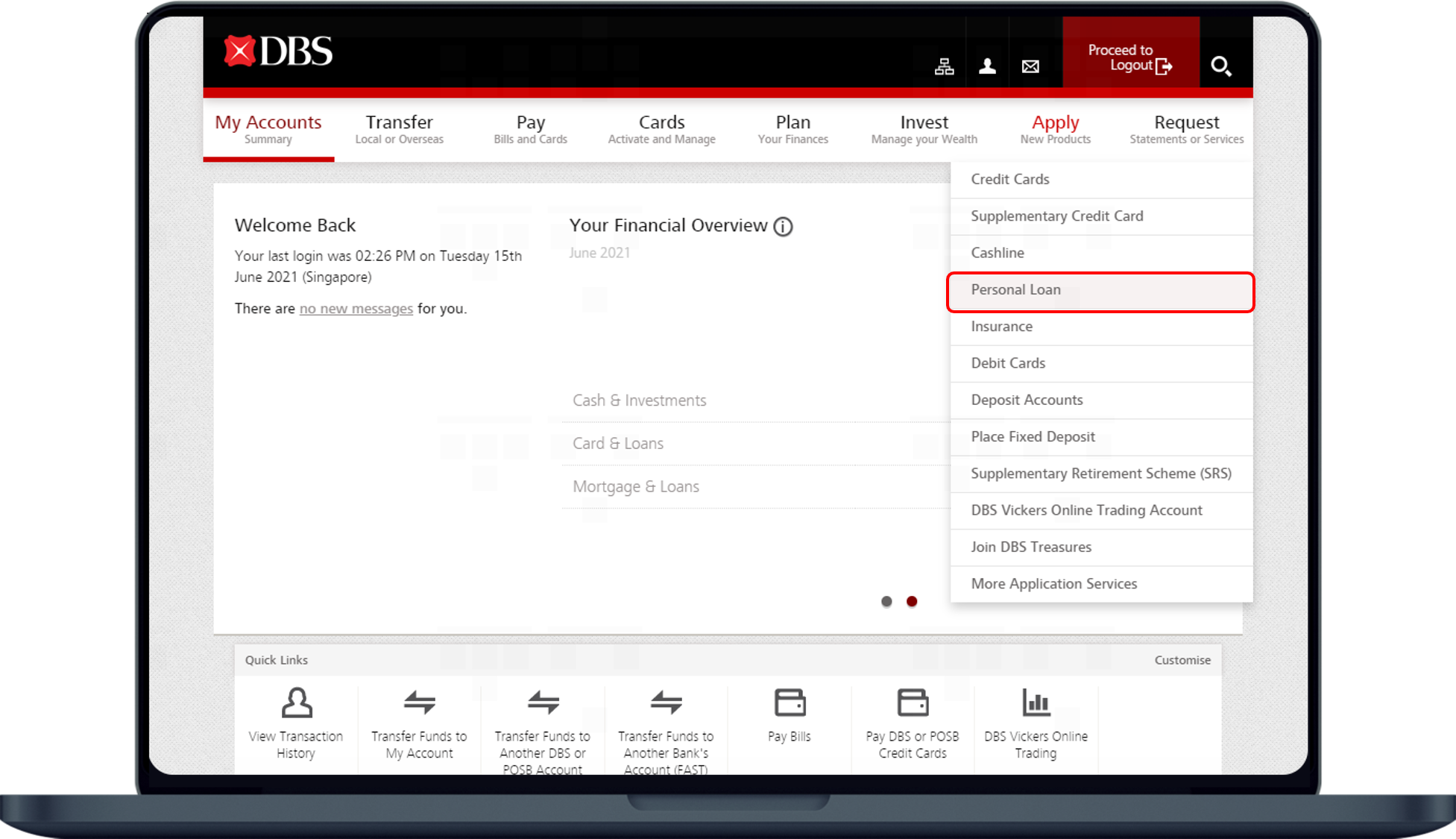Click the Financial Overview info icon
1456x839 pixels.
783,226
